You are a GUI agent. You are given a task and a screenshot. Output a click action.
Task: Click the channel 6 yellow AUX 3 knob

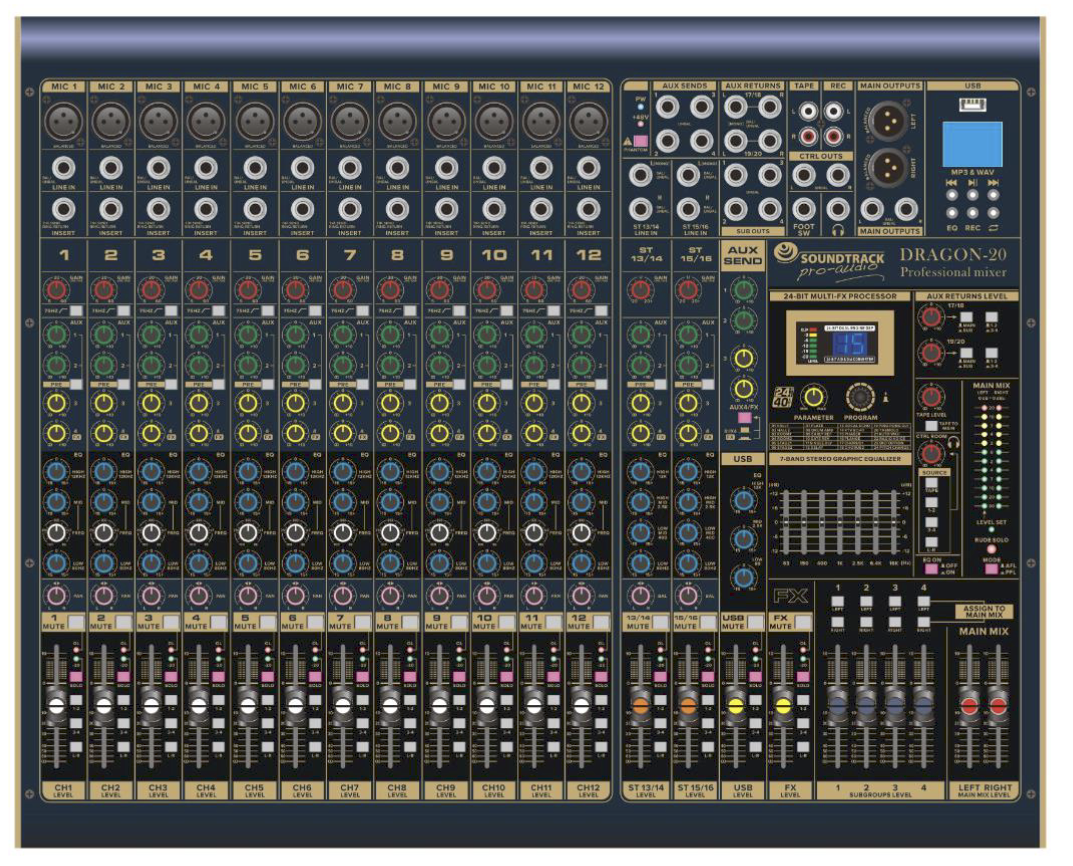296,403
